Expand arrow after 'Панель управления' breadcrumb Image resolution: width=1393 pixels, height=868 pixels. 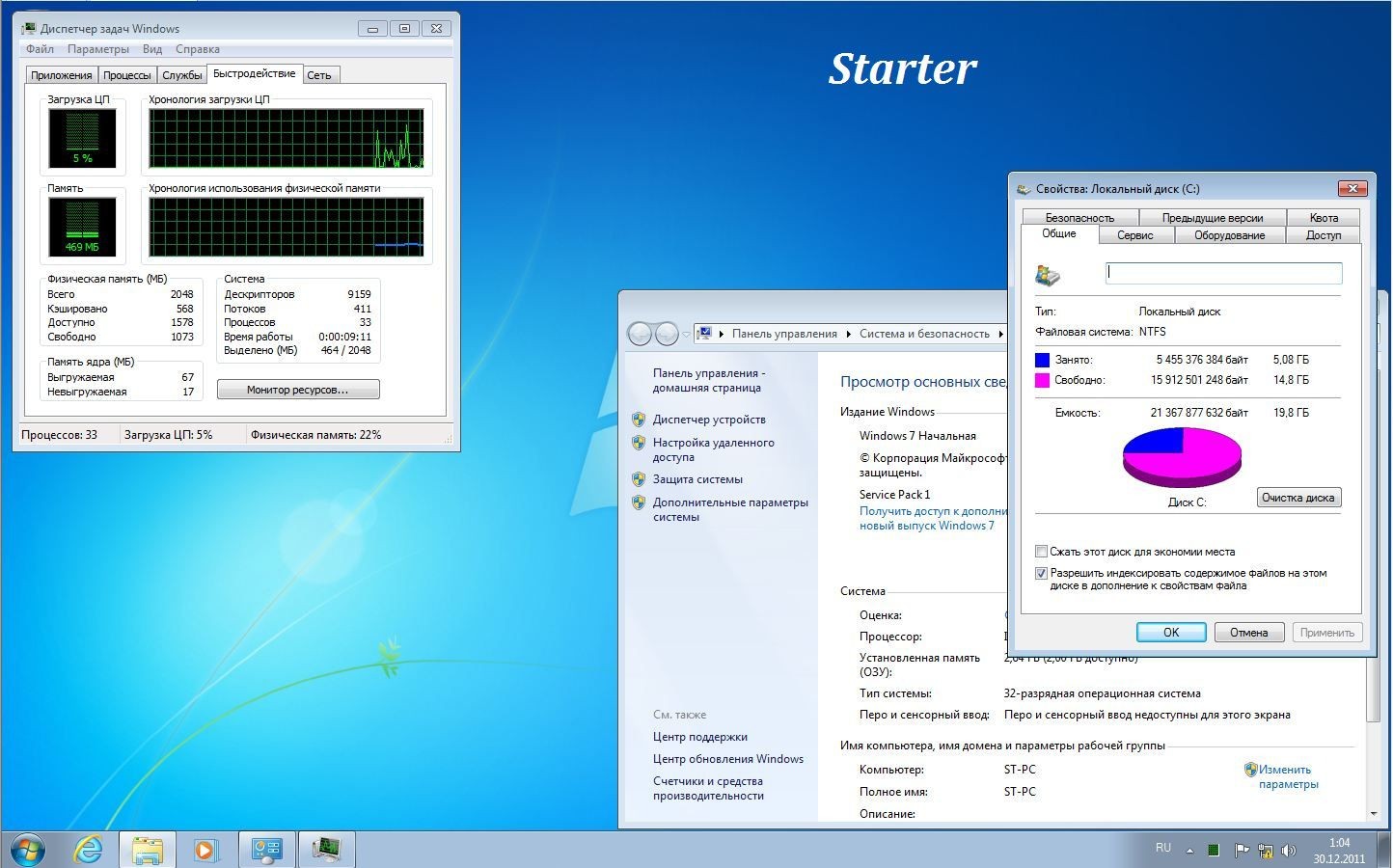tap(849, 334)
